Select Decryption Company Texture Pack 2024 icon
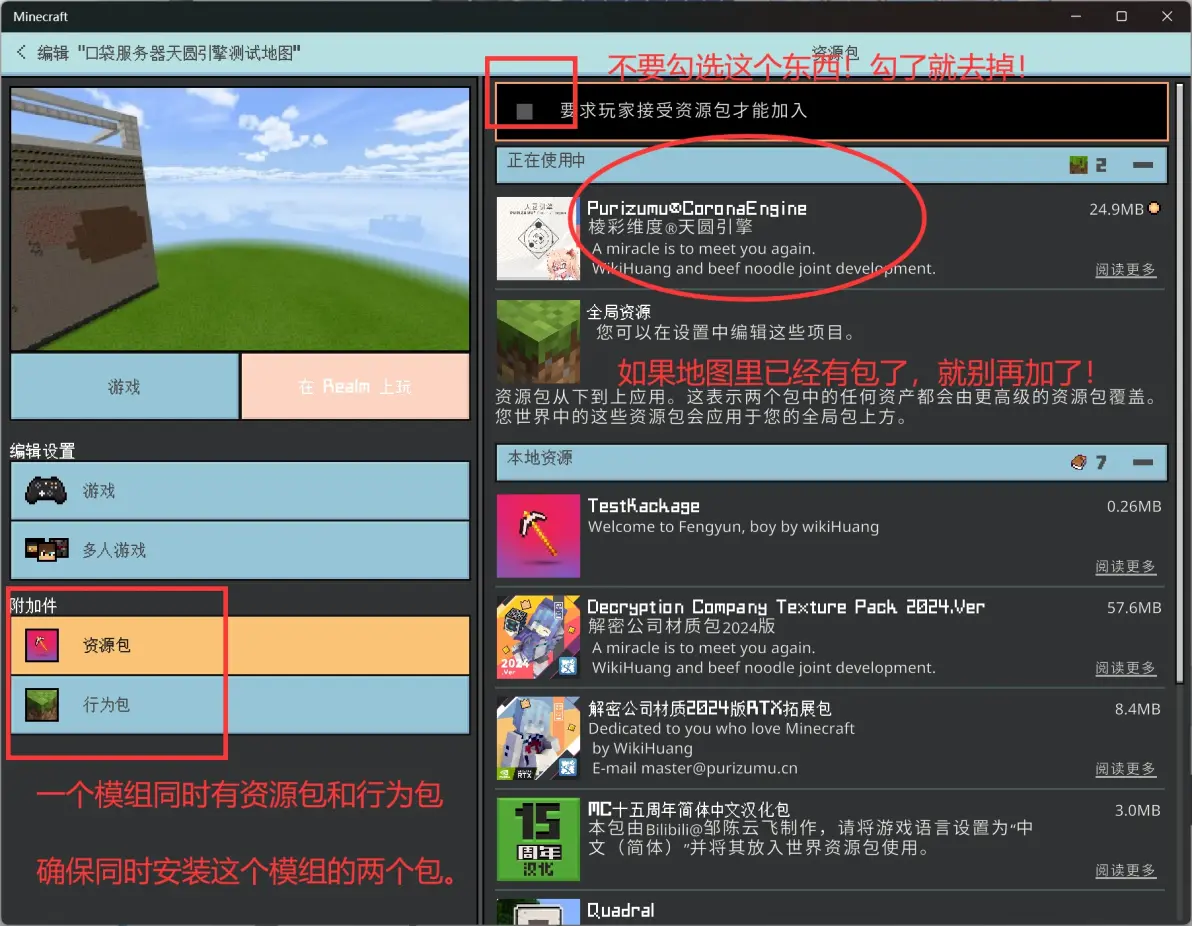This screenshot has width=1192, height=926. tap(538, 637)
